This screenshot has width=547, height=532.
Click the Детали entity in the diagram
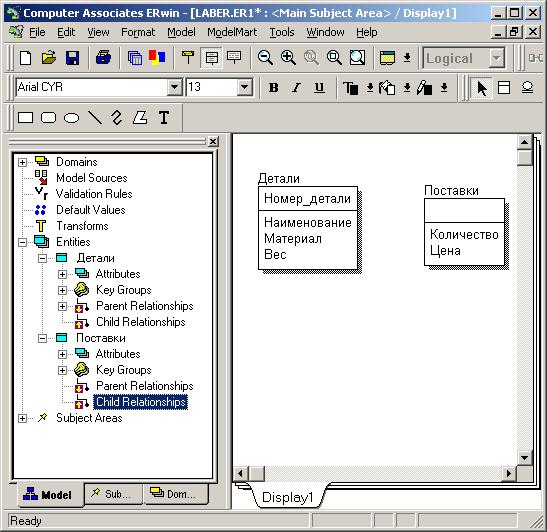308,228
